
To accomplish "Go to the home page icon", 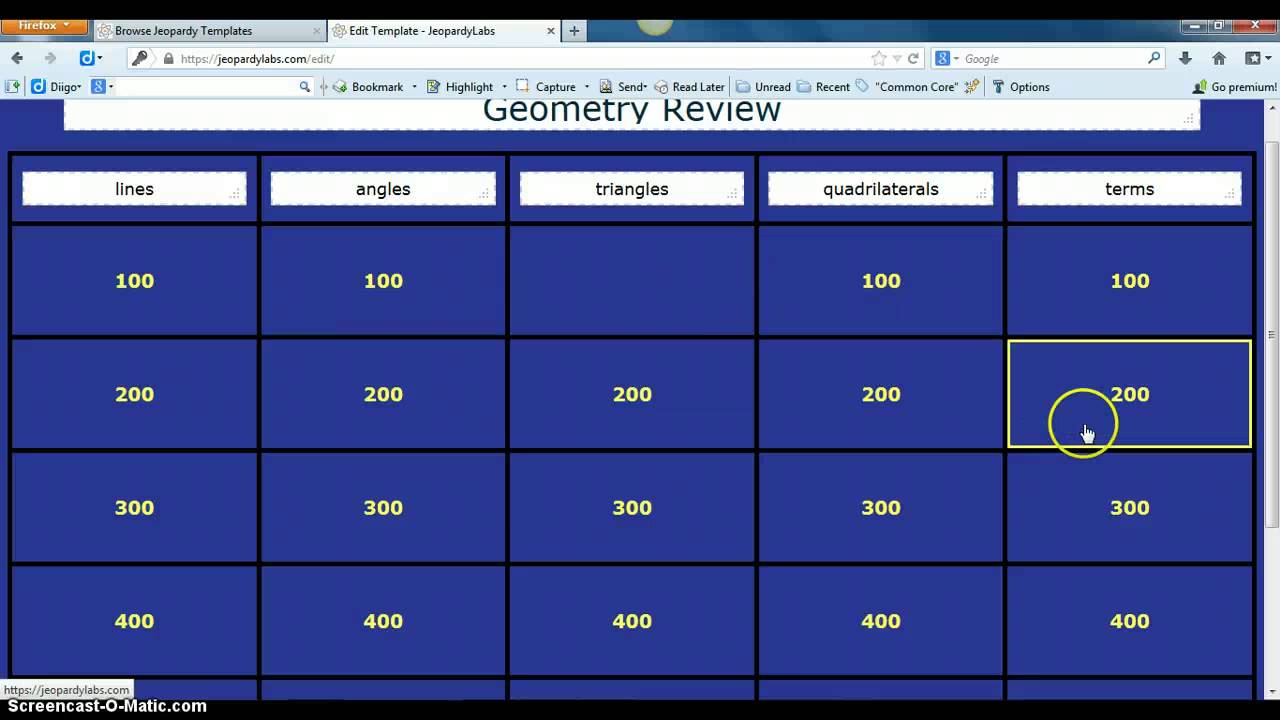I will point(1219,58).
